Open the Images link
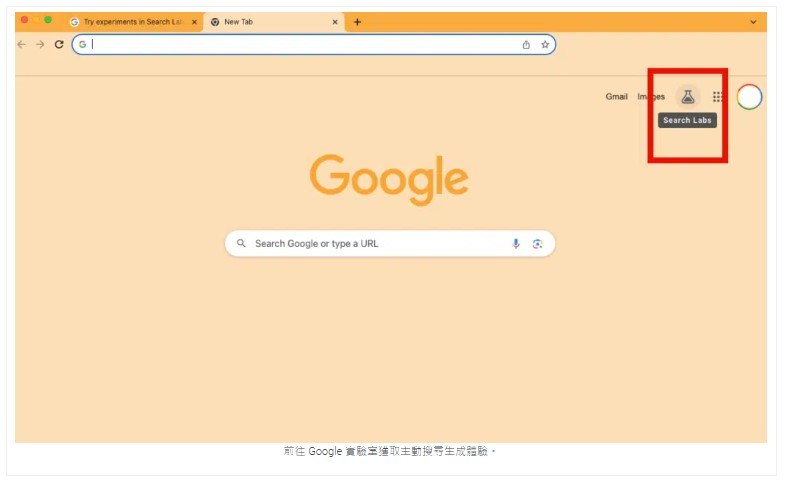The height and width of the screenshot is (485, 786). pyautogui.click(x=651, y=97)
